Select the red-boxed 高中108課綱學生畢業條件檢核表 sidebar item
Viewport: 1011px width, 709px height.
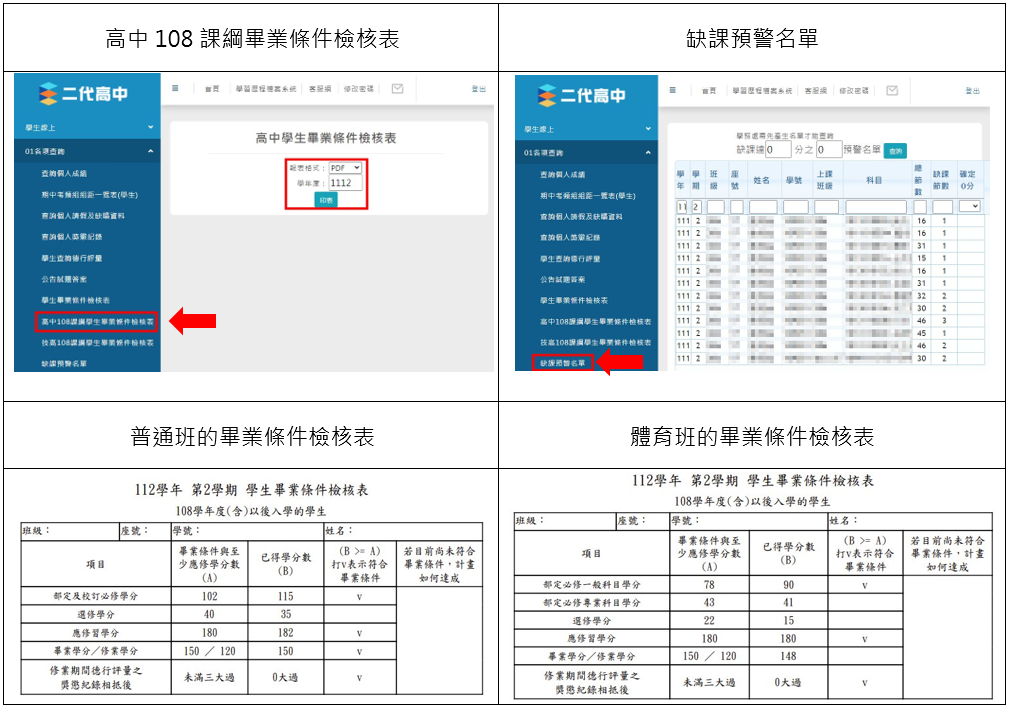(97, 322)
